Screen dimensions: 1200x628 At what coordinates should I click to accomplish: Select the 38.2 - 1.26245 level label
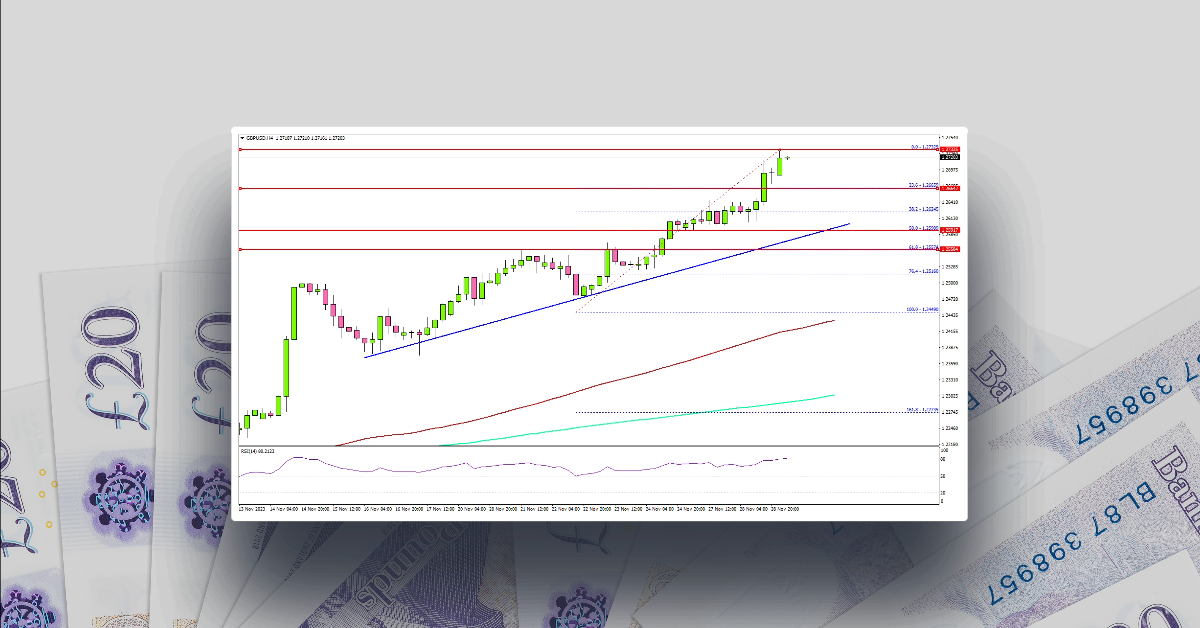click(921, 207)
